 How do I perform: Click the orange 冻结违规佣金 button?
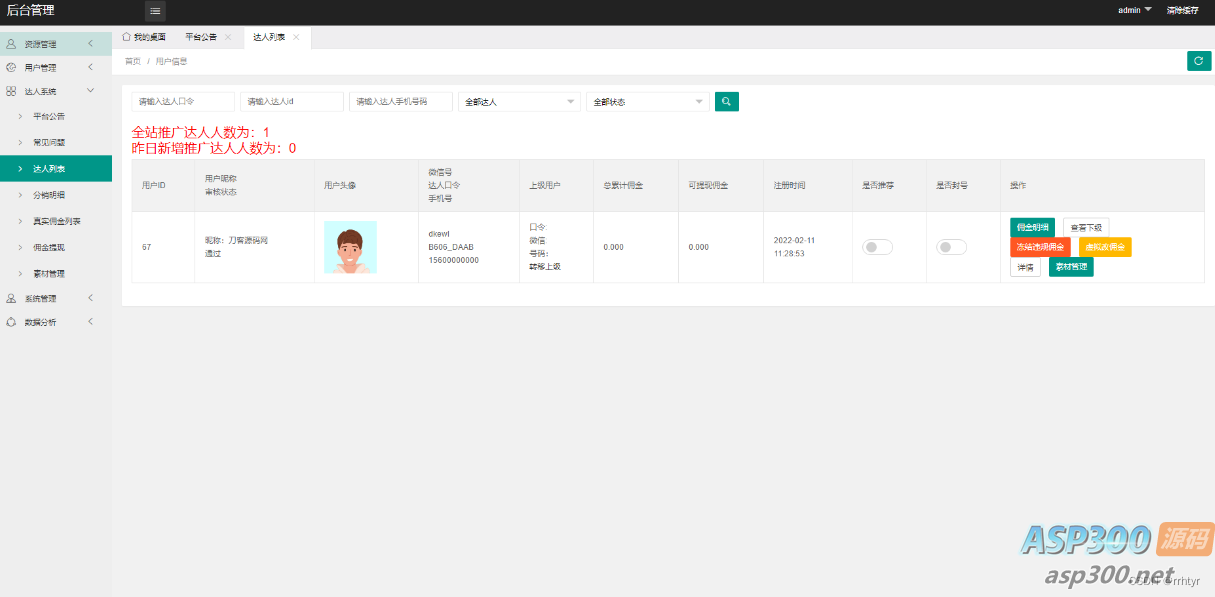(1040, 247)
